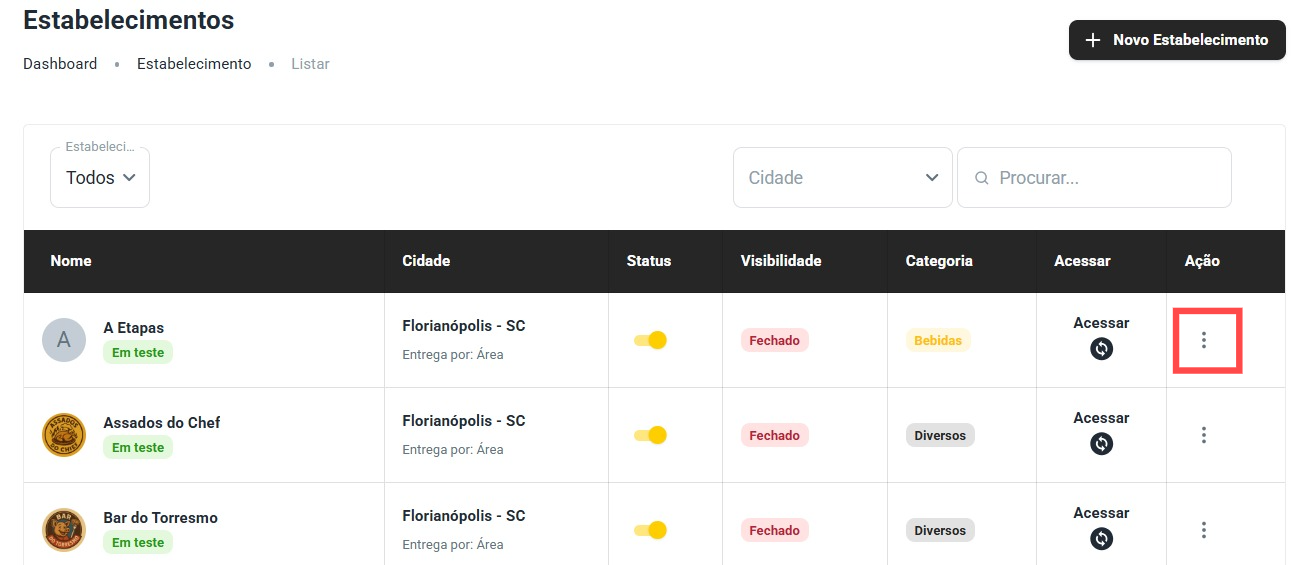
Task: Click the Nome column header
Action: pyautogui.click(x=71, y=261)
